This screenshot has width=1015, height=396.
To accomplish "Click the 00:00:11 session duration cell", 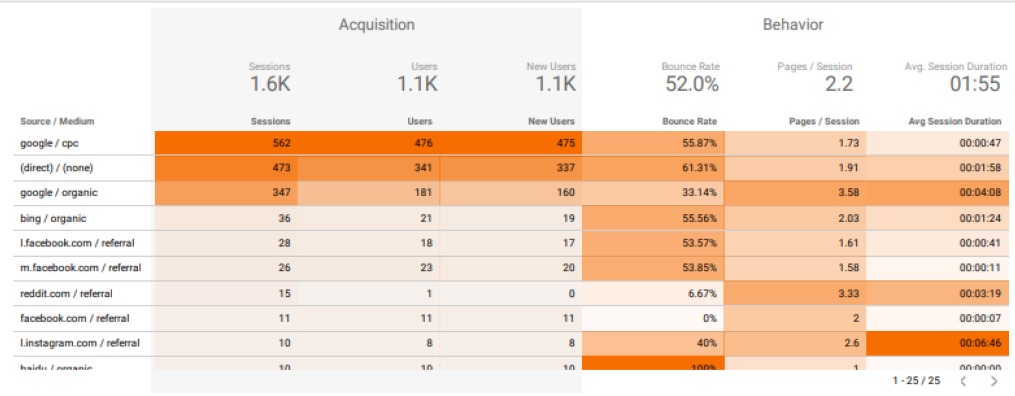I will click(x=938, y=268).
